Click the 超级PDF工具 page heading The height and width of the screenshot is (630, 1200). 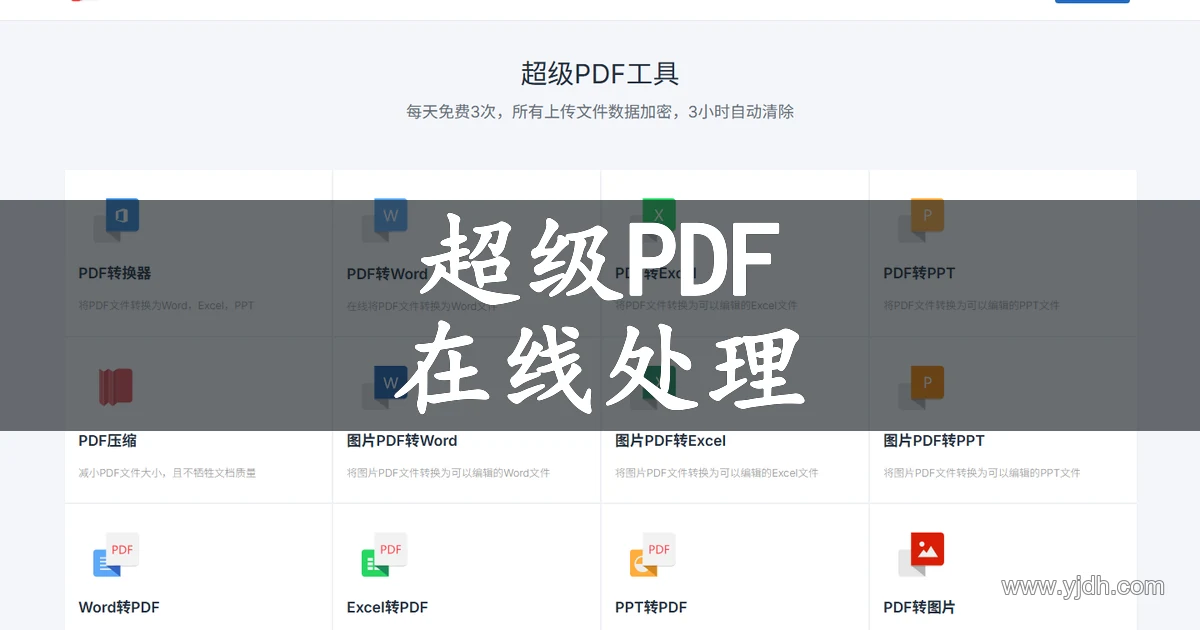click(600, 73)
